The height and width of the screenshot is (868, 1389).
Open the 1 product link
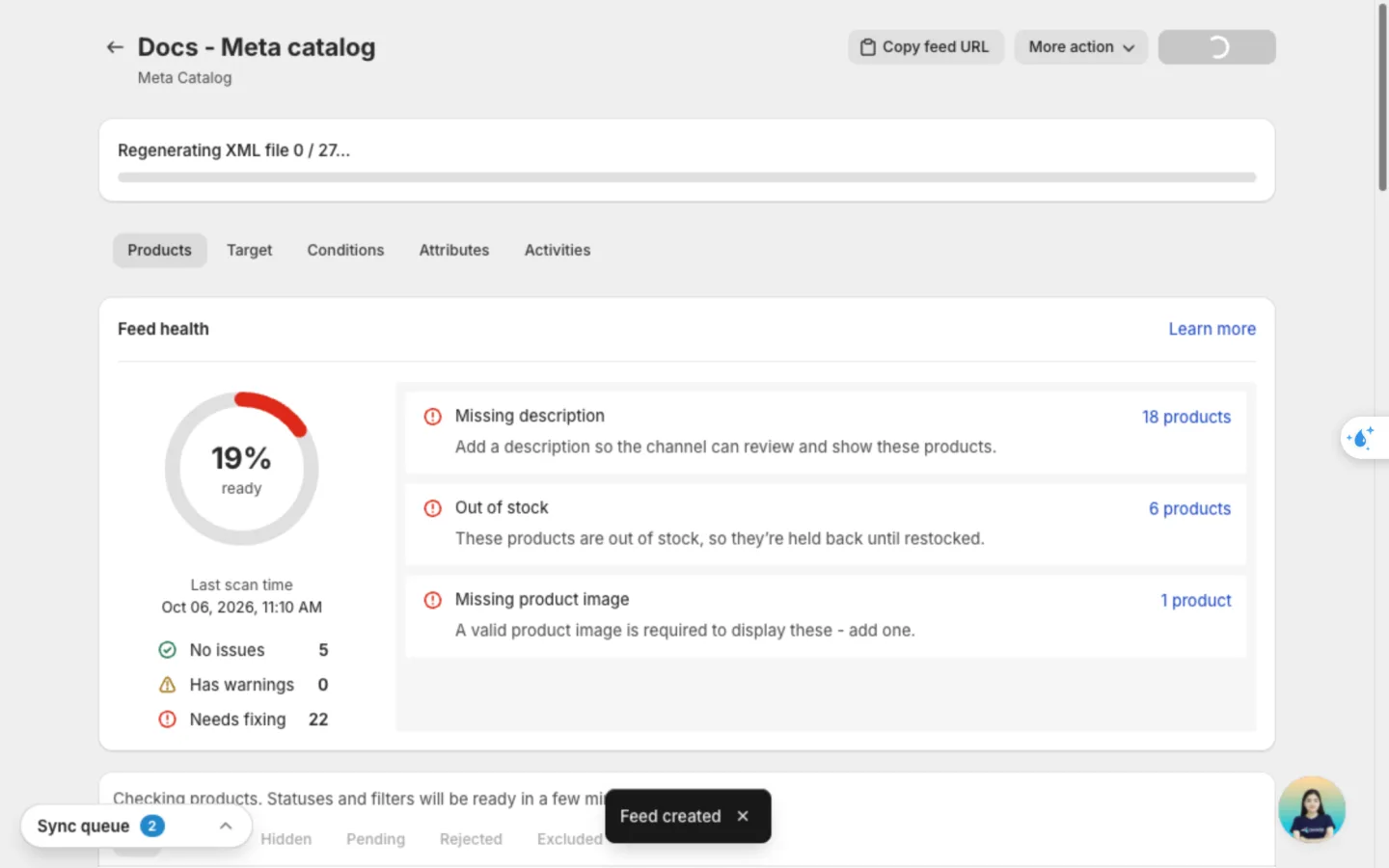1195,600
